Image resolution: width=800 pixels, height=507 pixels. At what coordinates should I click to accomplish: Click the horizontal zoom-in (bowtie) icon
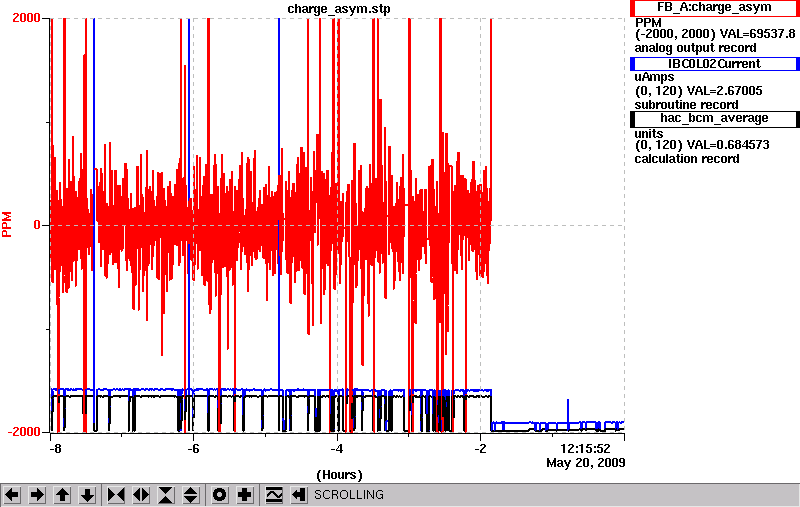[x=116, y=495]
